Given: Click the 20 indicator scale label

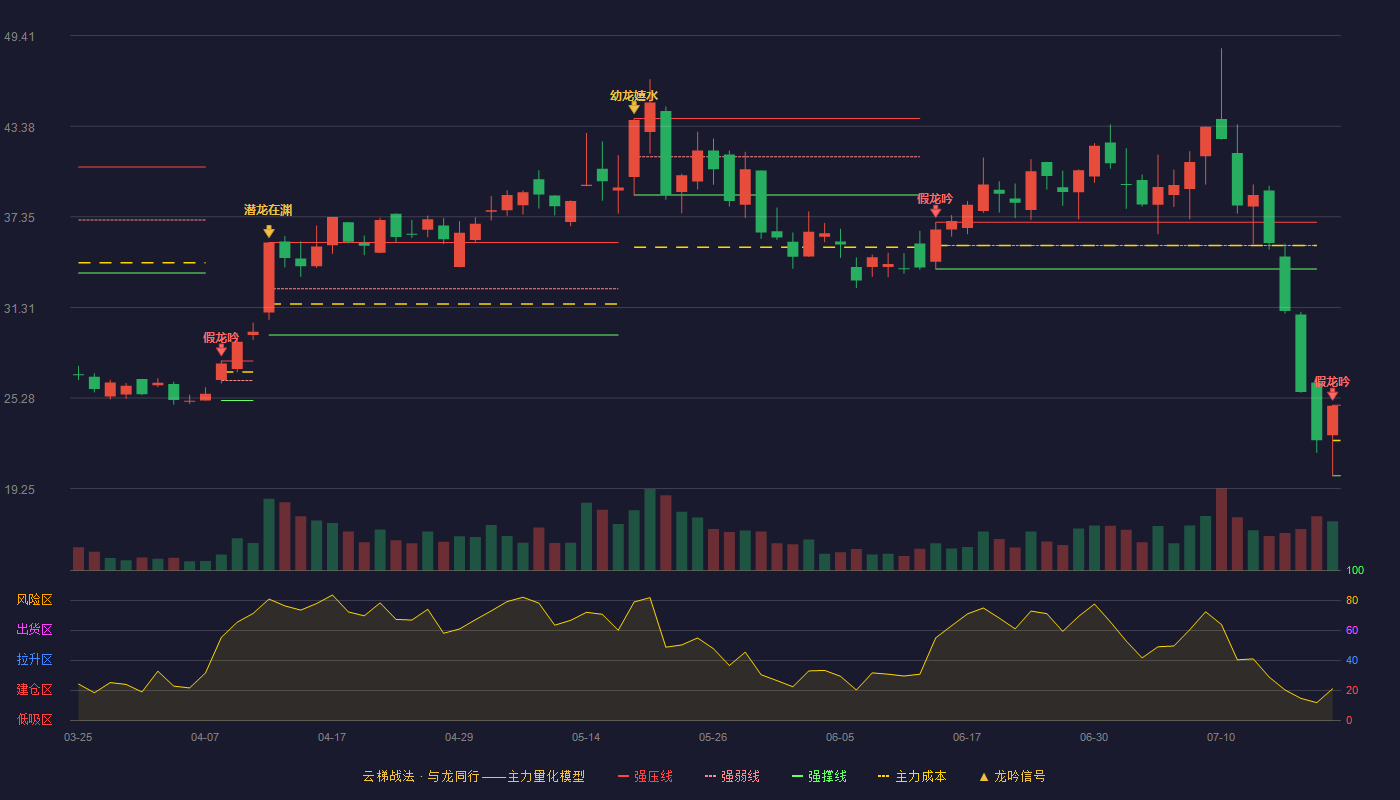Looking at the screenshot, I should (1352, 691).
